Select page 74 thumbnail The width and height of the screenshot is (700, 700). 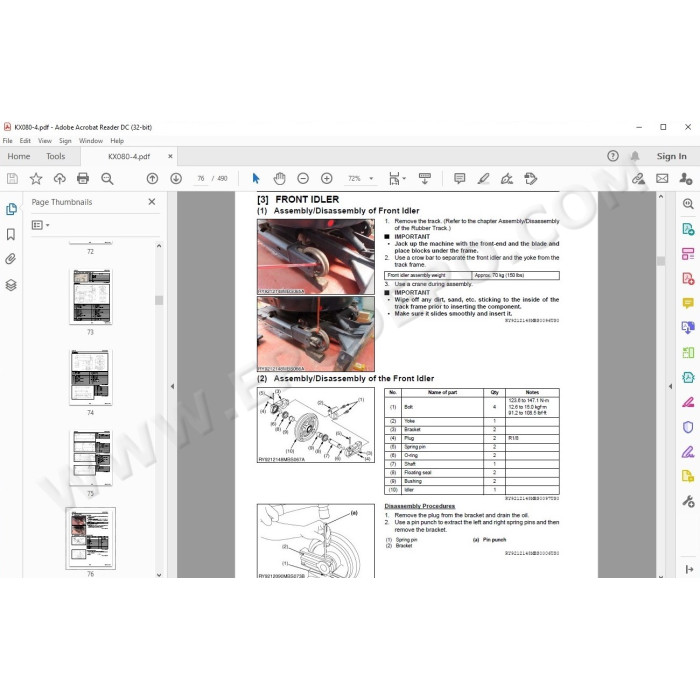coord(91,377)
